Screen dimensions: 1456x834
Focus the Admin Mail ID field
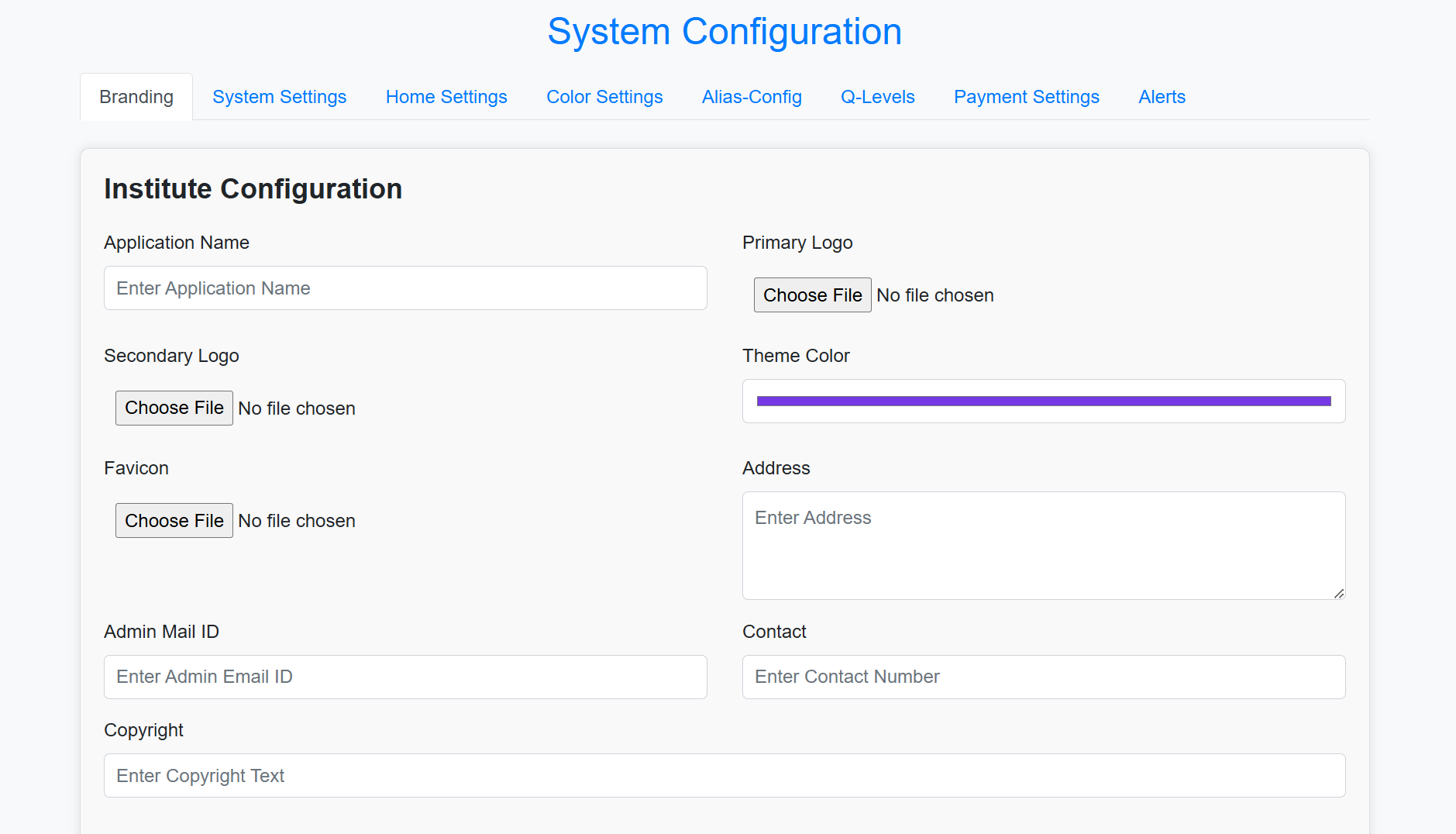pos(404,677)
